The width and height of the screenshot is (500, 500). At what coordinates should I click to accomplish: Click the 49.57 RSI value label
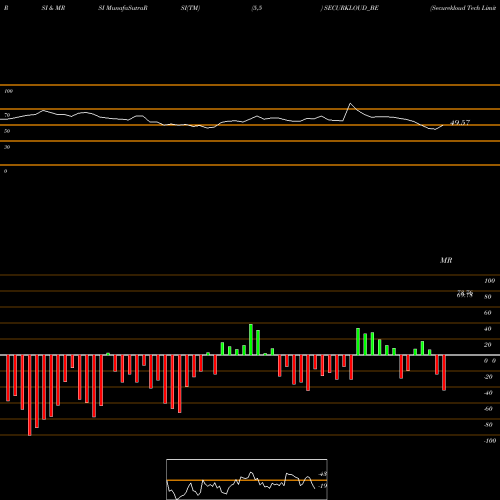pyautogui.click(x=460, y=123)
